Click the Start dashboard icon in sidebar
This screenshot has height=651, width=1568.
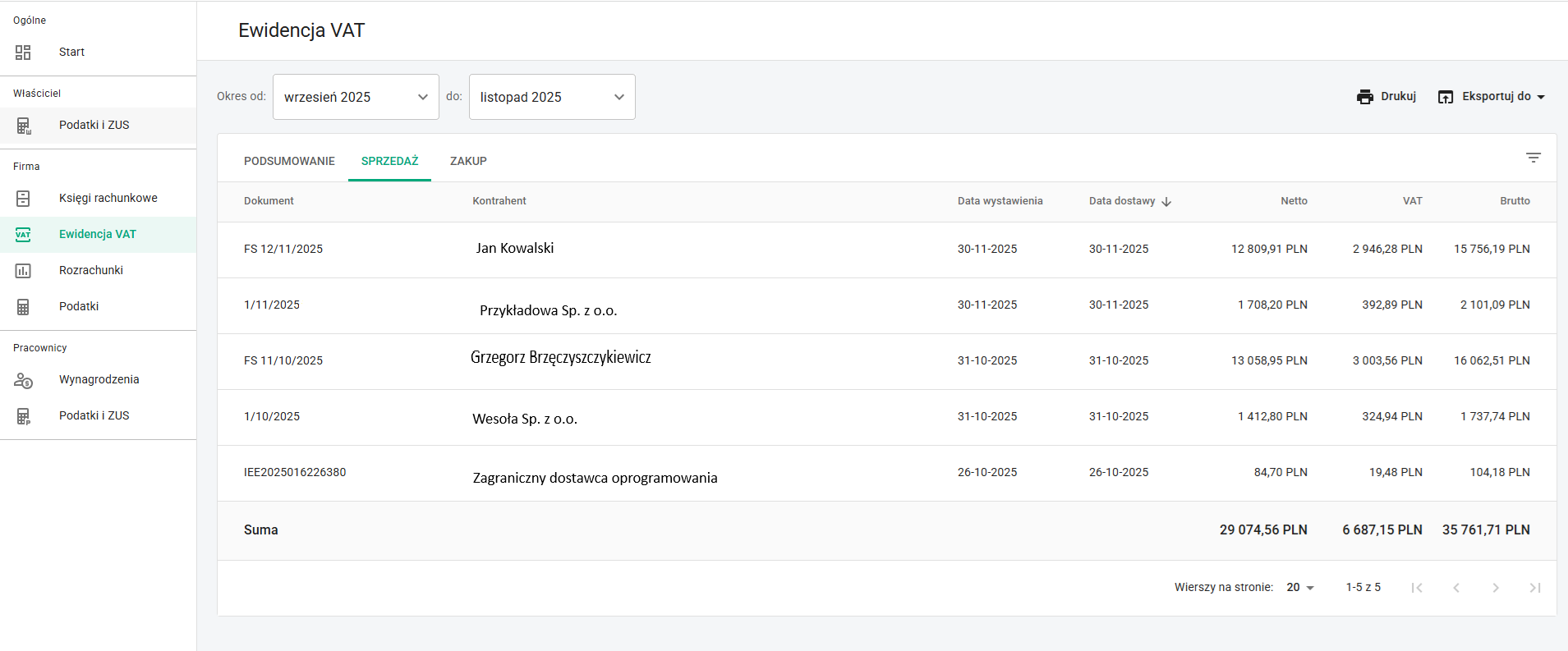tap(23, 53)
